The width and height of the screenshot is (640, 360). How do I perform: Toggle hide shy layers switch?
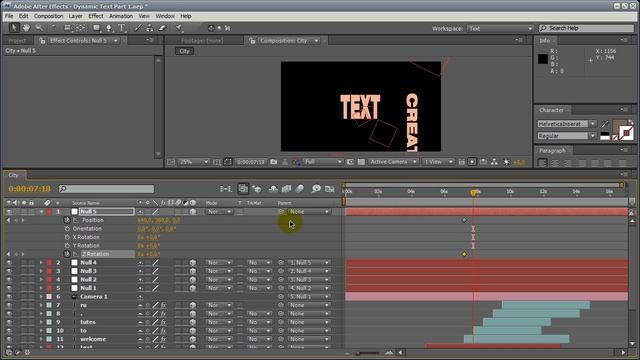click(x=273, y=189)
